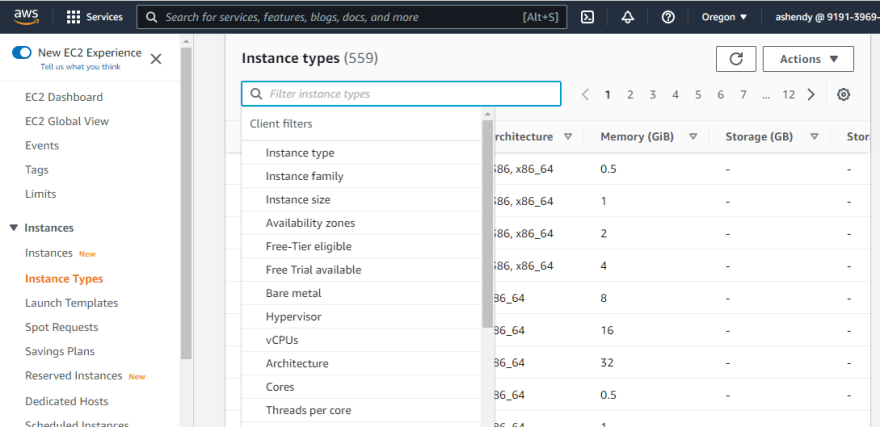Open the notifications bell

tap(627, 17)
